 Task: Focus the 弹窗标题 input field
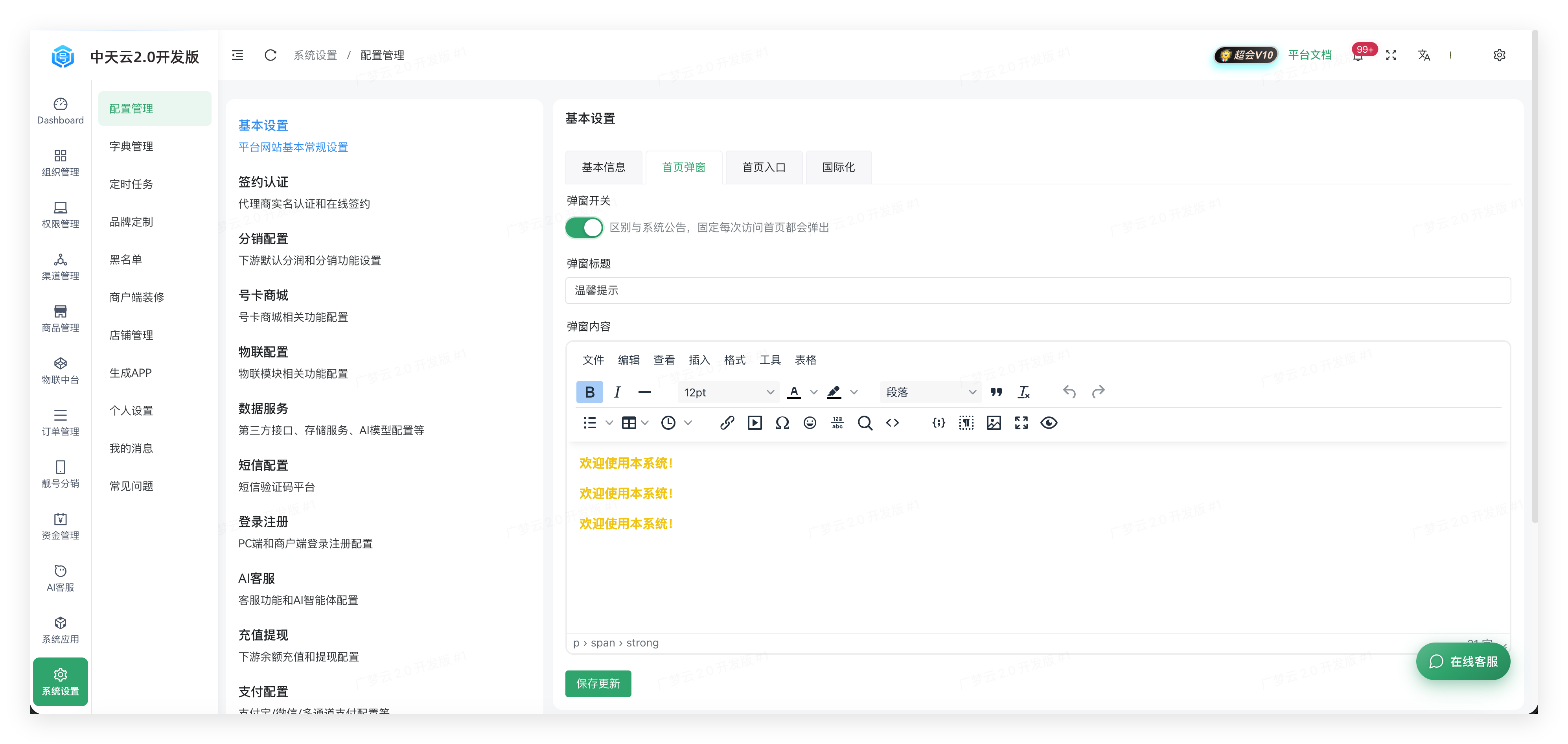[1038, 291]
